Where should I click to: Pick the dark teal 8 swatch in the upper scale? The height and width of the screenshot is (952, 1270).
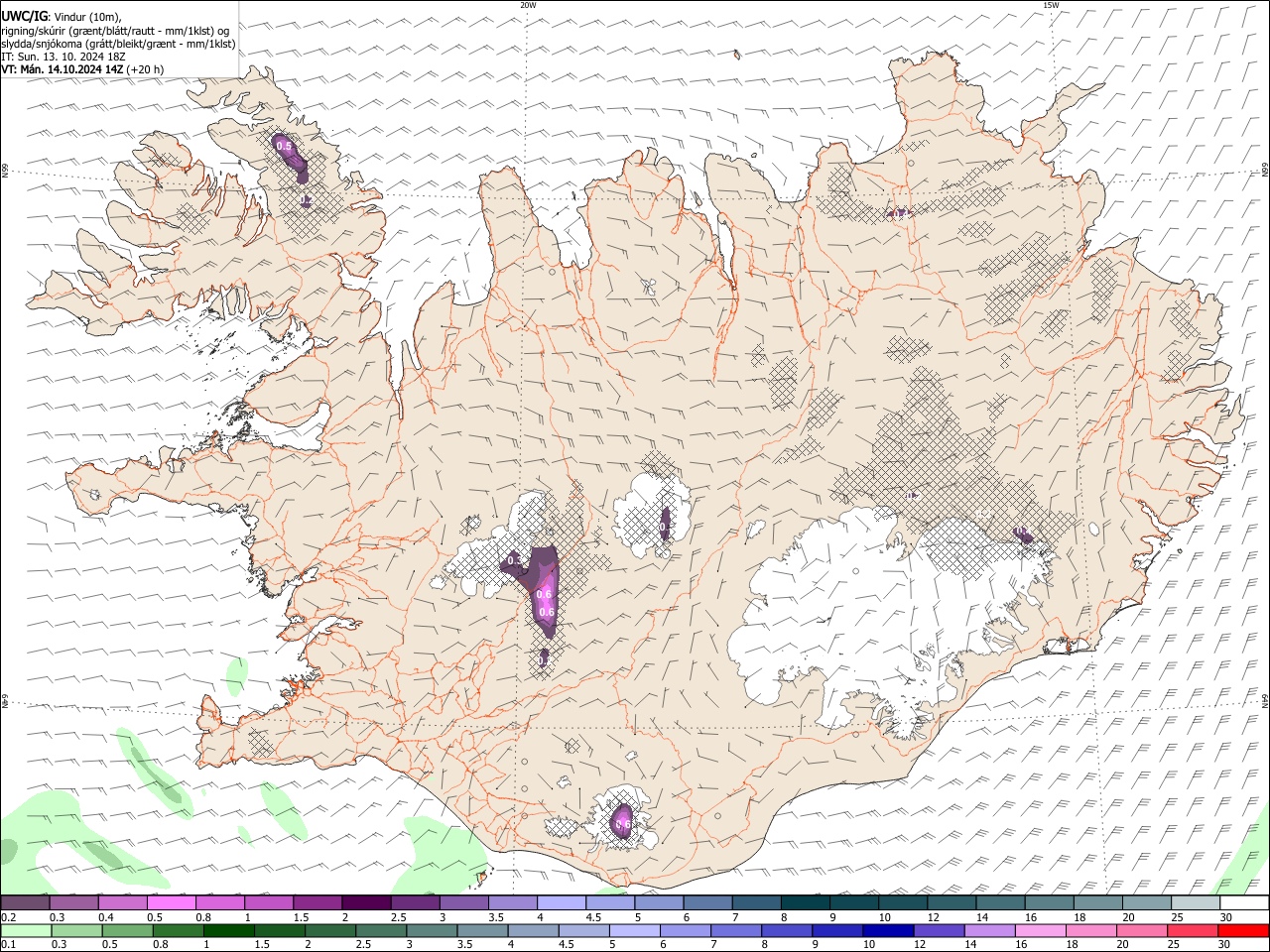805,903
